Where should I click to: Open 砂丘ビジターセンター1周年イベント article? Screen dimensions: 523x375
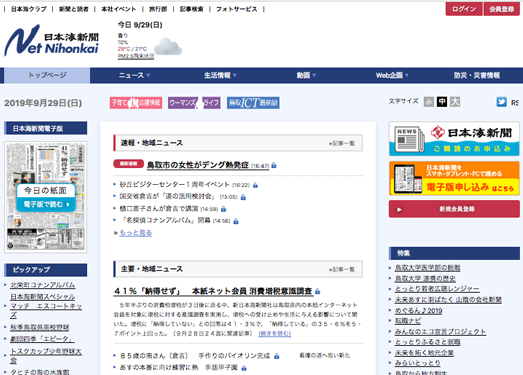point(174,184)
